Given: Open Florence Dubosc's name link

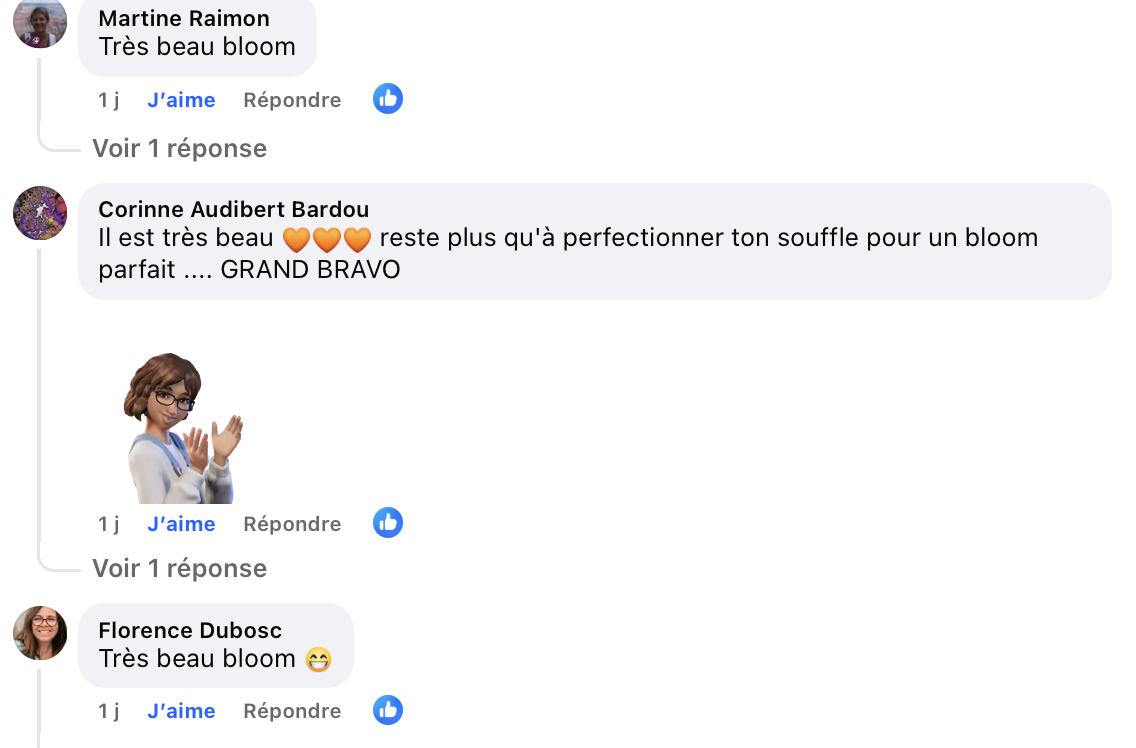Looking at the screenshot, I should 190,630.
